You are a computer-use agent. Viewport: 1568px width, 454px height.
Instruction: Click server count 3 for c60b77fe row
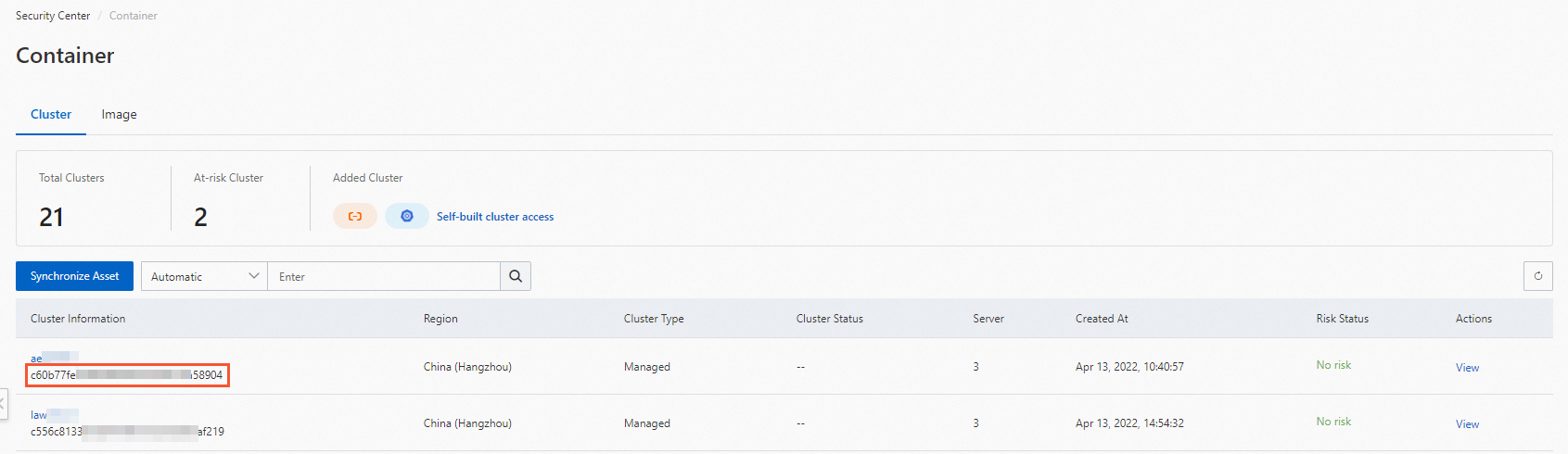point(975,367)
